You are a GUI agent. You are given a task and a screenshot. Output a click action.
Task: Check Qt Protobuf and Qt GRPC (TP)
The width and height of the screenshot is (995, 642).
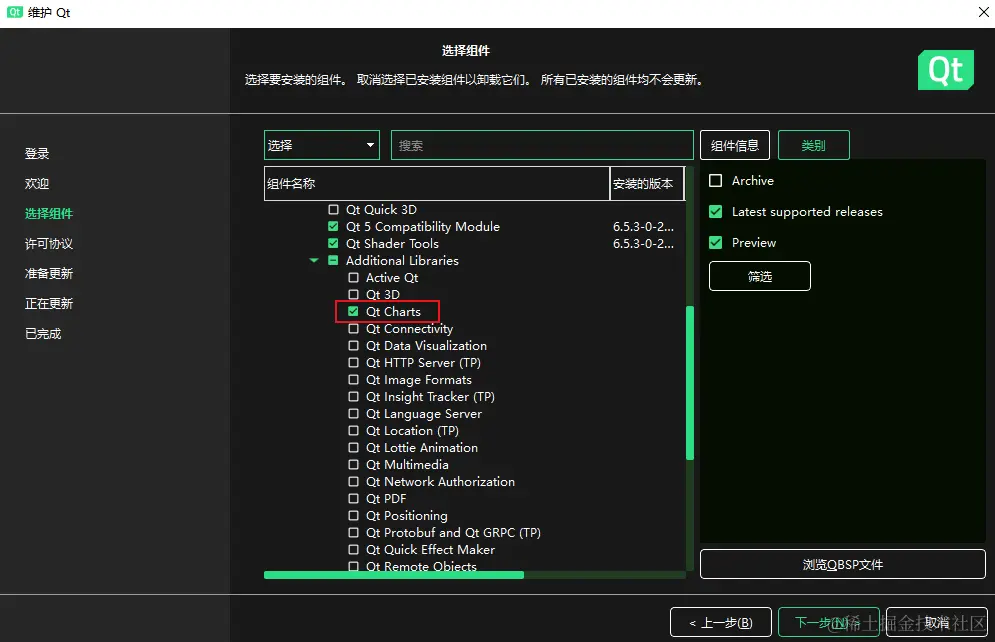[x=353, y=533]
